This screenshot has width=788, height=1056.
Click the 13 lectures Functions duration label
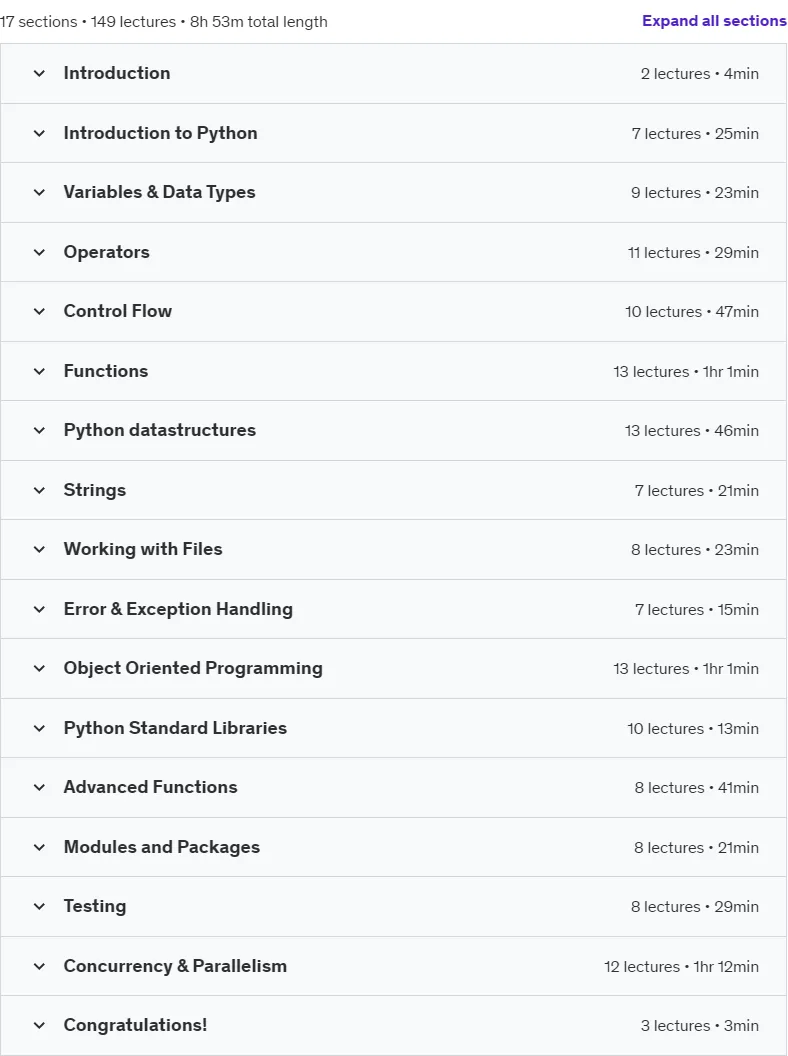pos(686,372)
